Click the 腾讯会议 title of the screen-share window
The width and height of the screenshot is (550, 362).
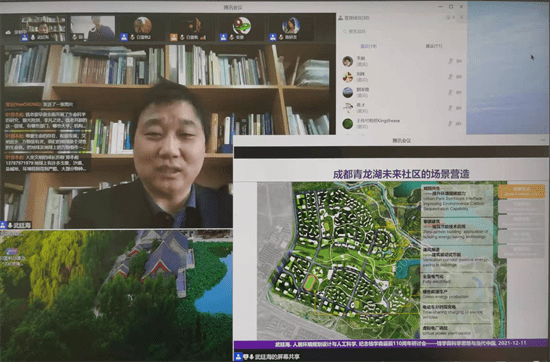pos(402,141)
